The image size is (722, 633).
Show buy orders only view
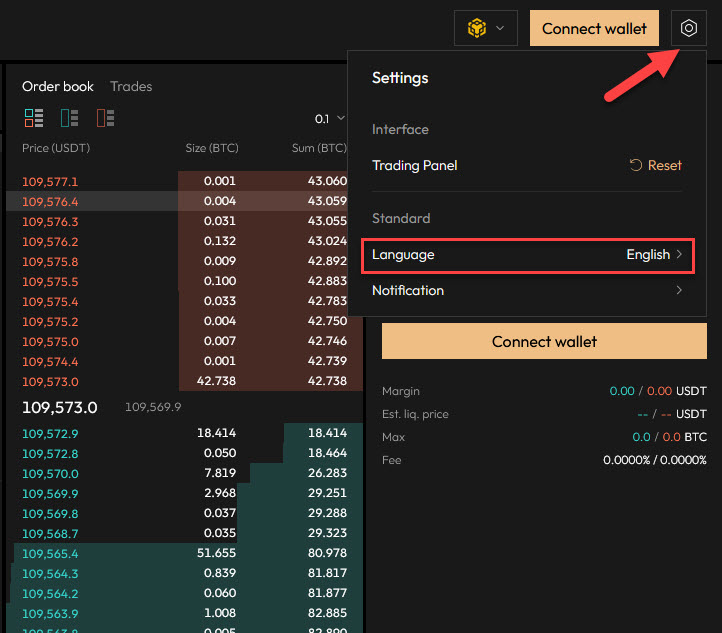69,118
